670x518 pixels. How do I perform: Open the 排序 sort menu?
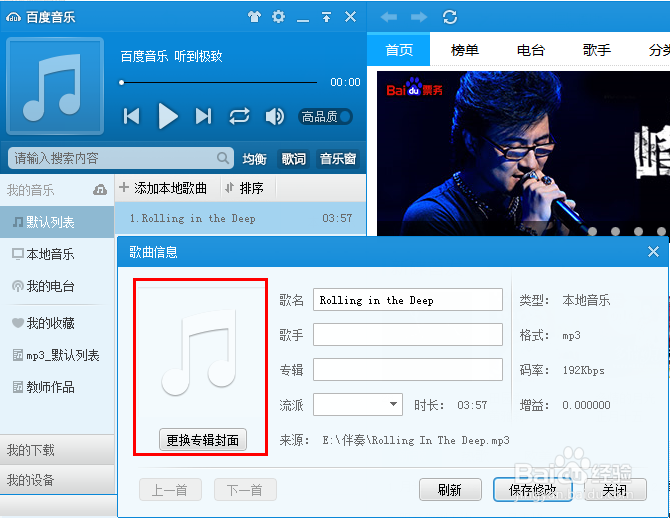245,188
